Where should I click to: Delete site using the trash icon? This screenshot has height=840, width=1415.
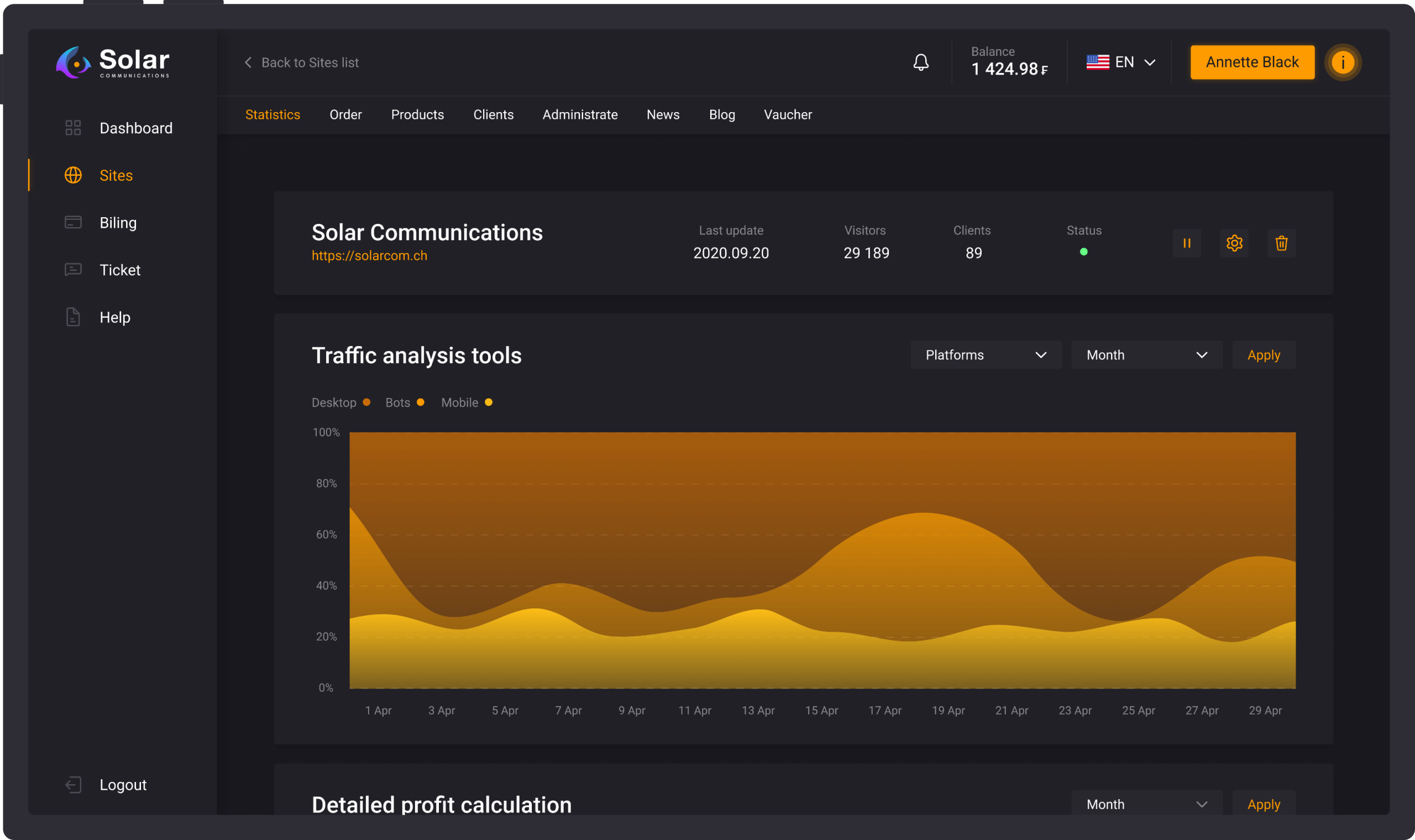click(x=1281, y=243)
